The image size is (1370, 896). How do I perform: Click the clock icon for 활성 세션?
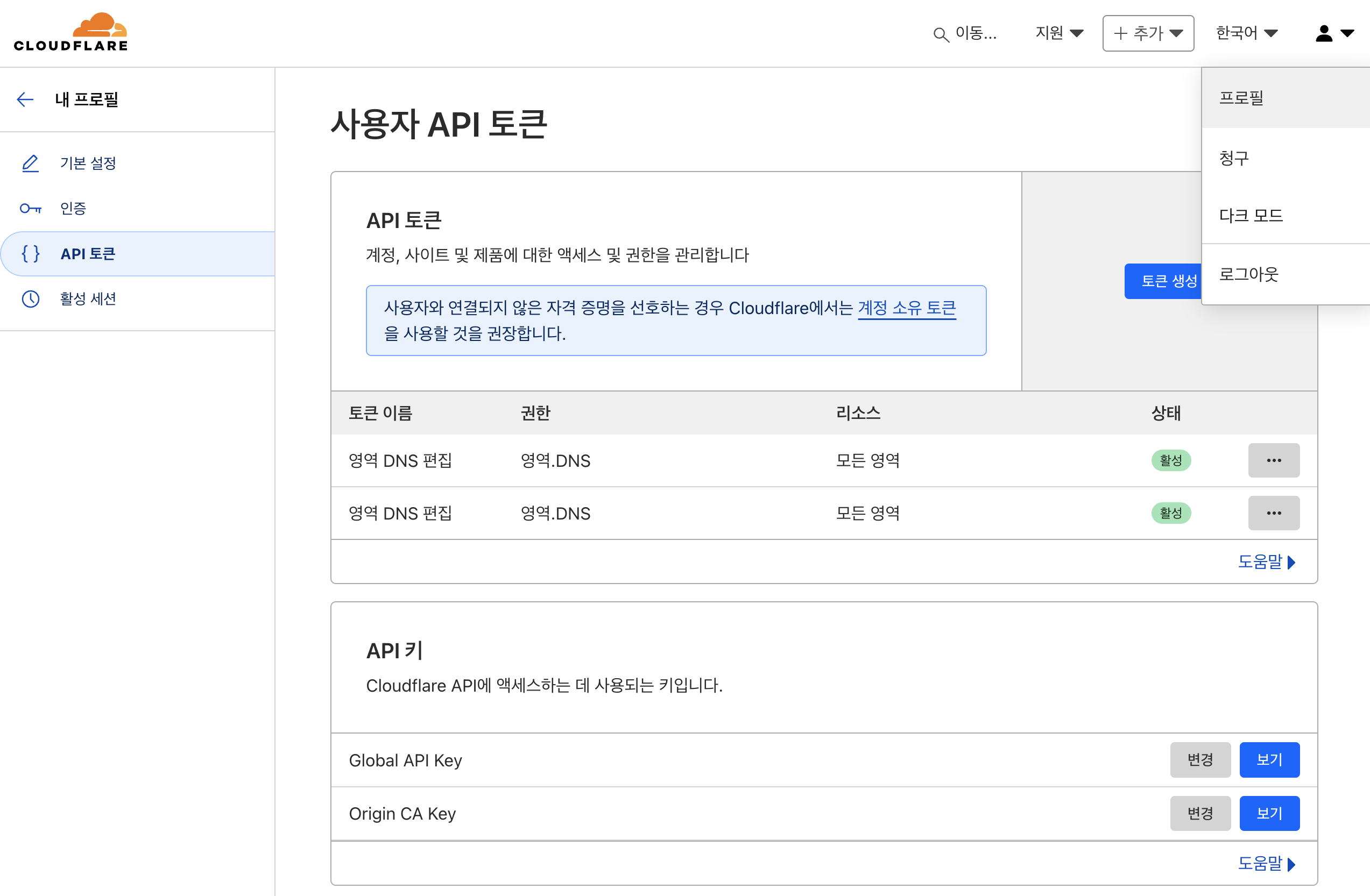click(30, 298)
